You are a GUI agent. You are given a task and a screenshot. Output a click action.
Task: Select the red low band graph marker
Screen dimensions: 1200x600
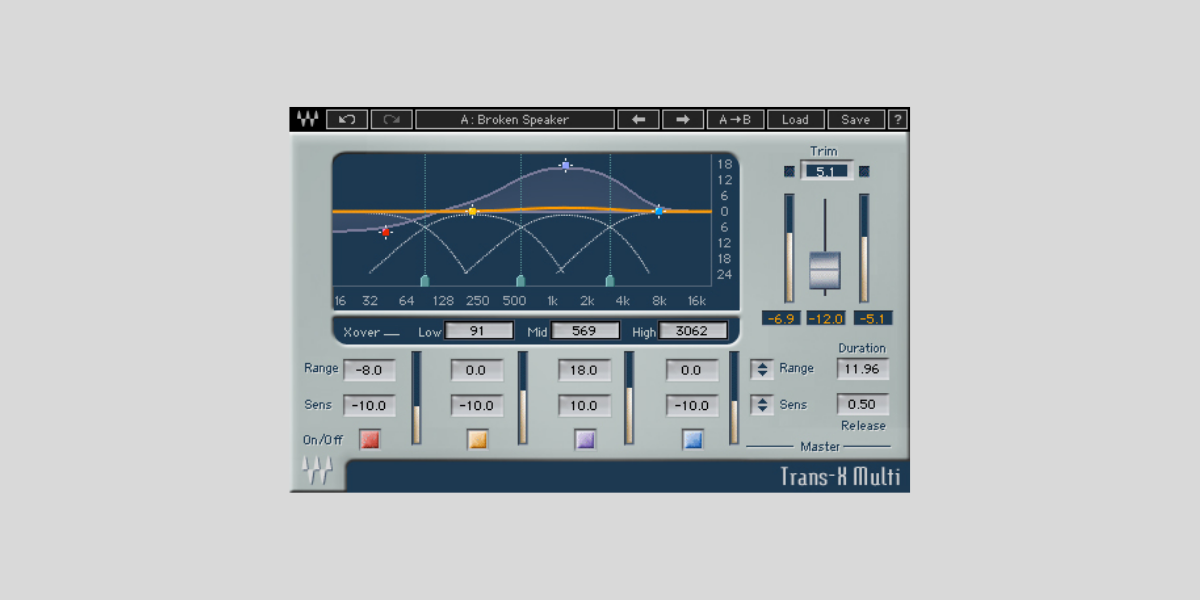(x=386, y=232)
